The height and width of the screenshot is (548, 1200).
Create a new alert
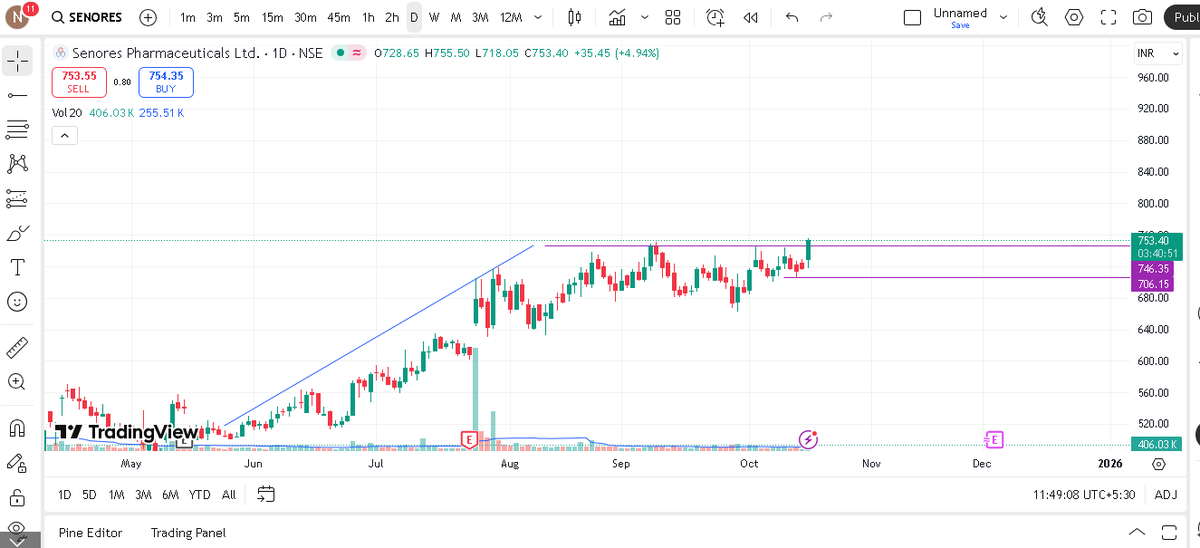pos(715,17)
